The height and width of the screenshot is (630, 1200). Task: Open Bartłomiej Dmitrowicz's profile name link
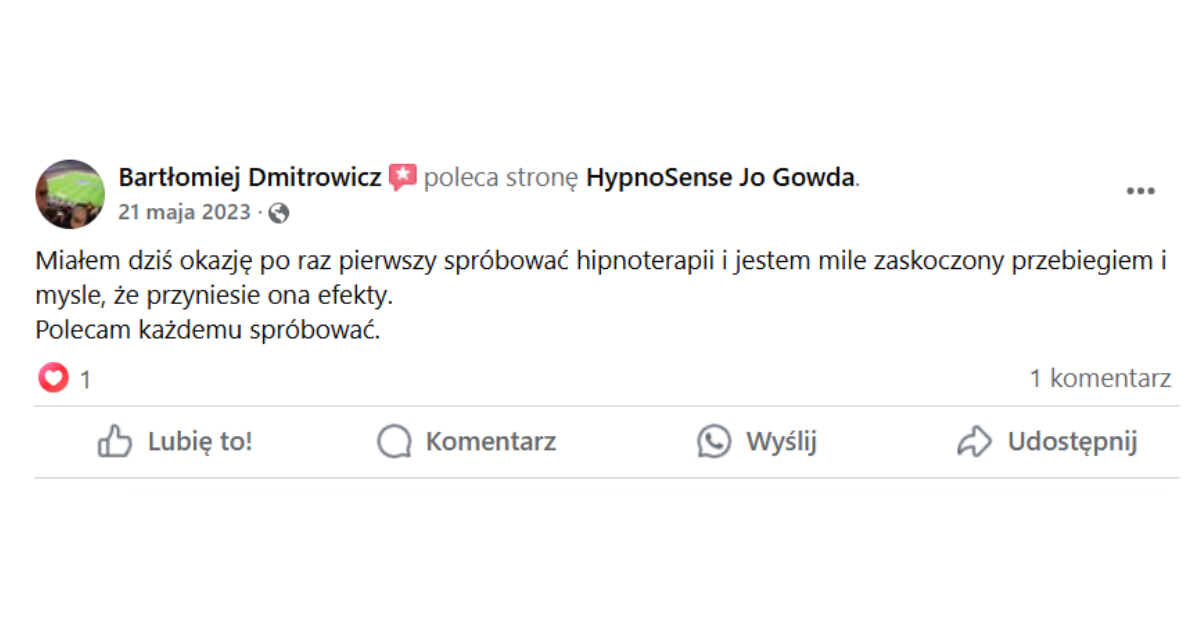(250, 178)
